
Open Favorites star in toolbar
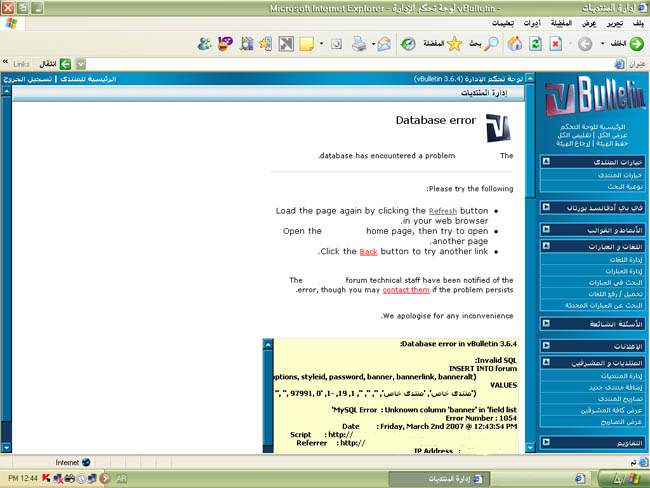453,44
